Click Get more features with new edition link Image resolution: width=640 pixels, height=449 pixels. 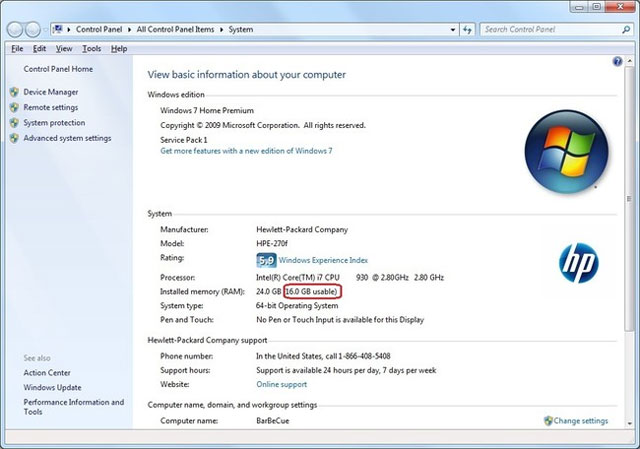[246, 151]
